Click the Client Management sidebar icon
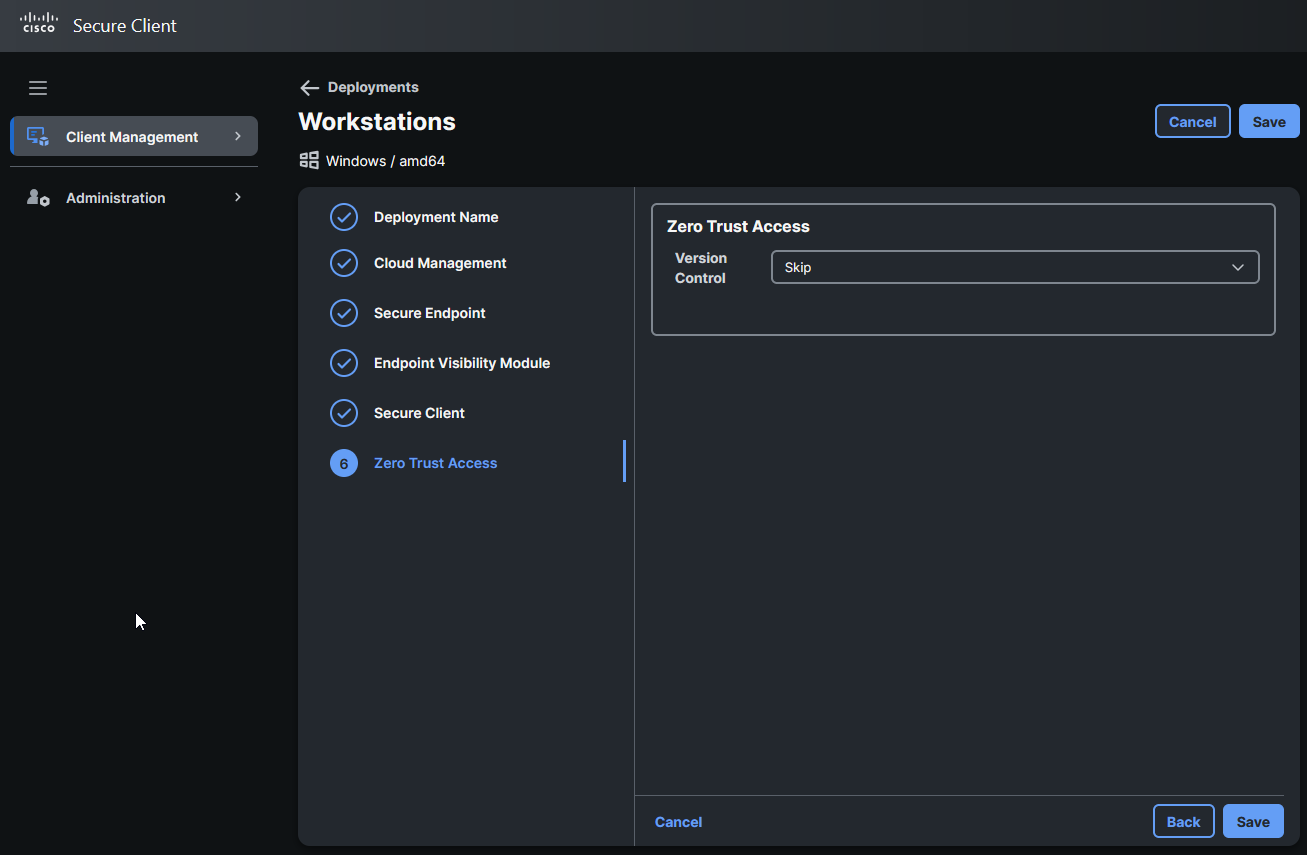The image size is (1307, 855). (37, 135)
